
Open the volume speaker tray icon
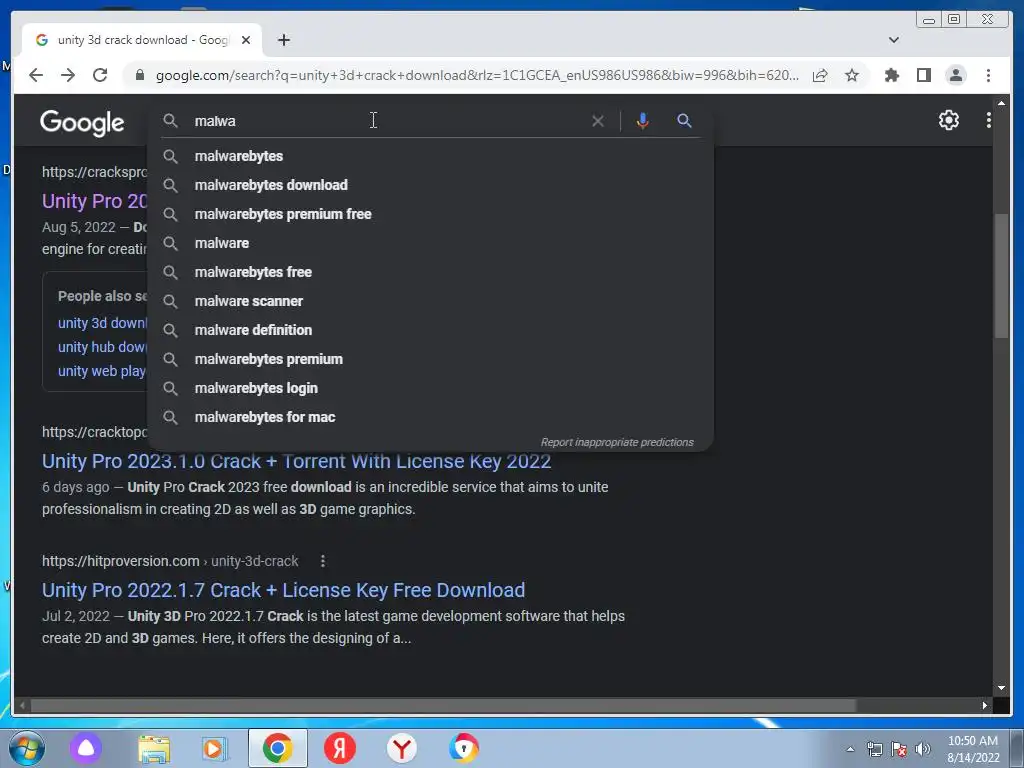[x=923, y=749]
